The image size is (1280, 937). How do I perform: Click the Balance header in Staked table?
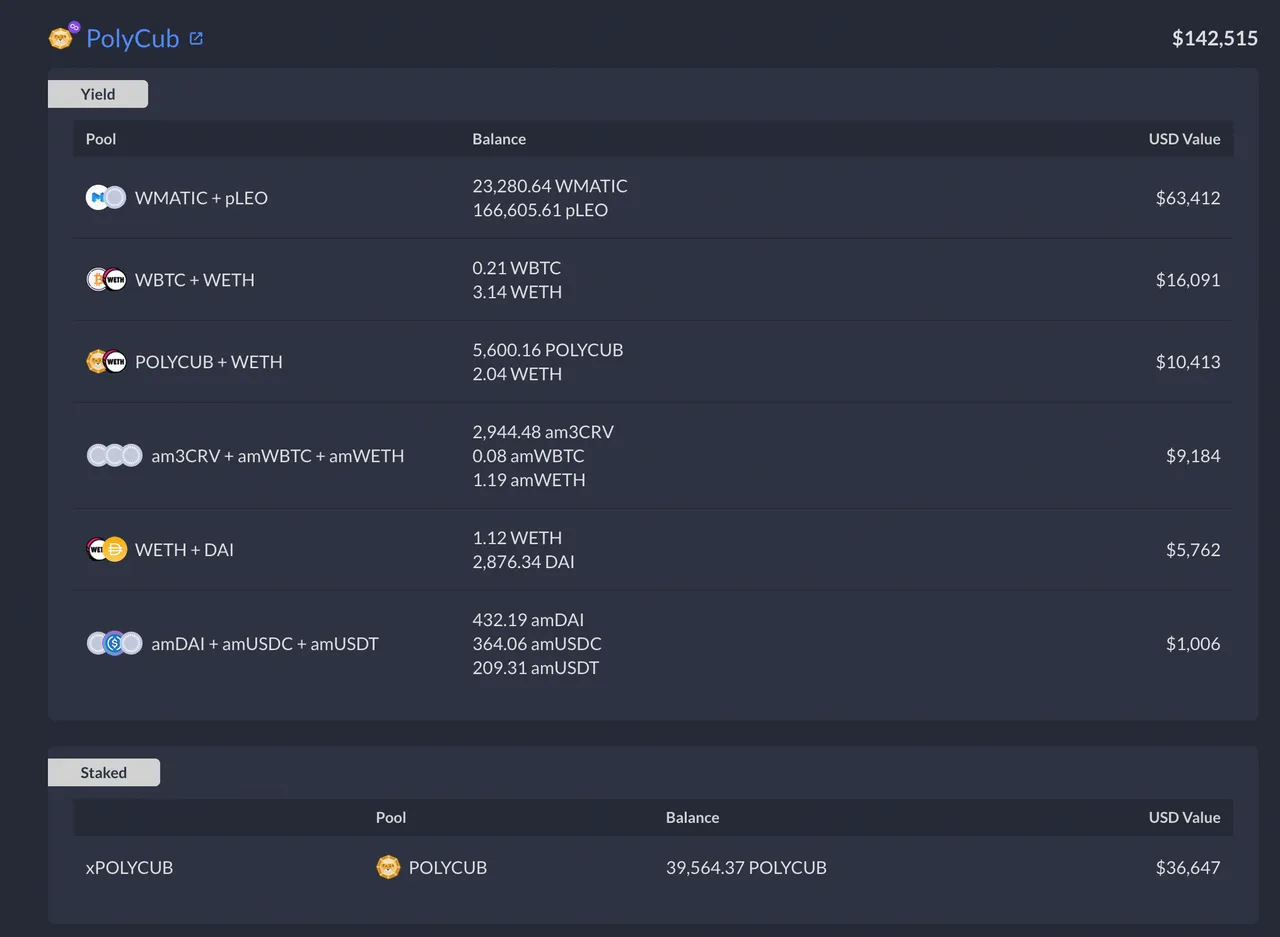pos(692,817)
